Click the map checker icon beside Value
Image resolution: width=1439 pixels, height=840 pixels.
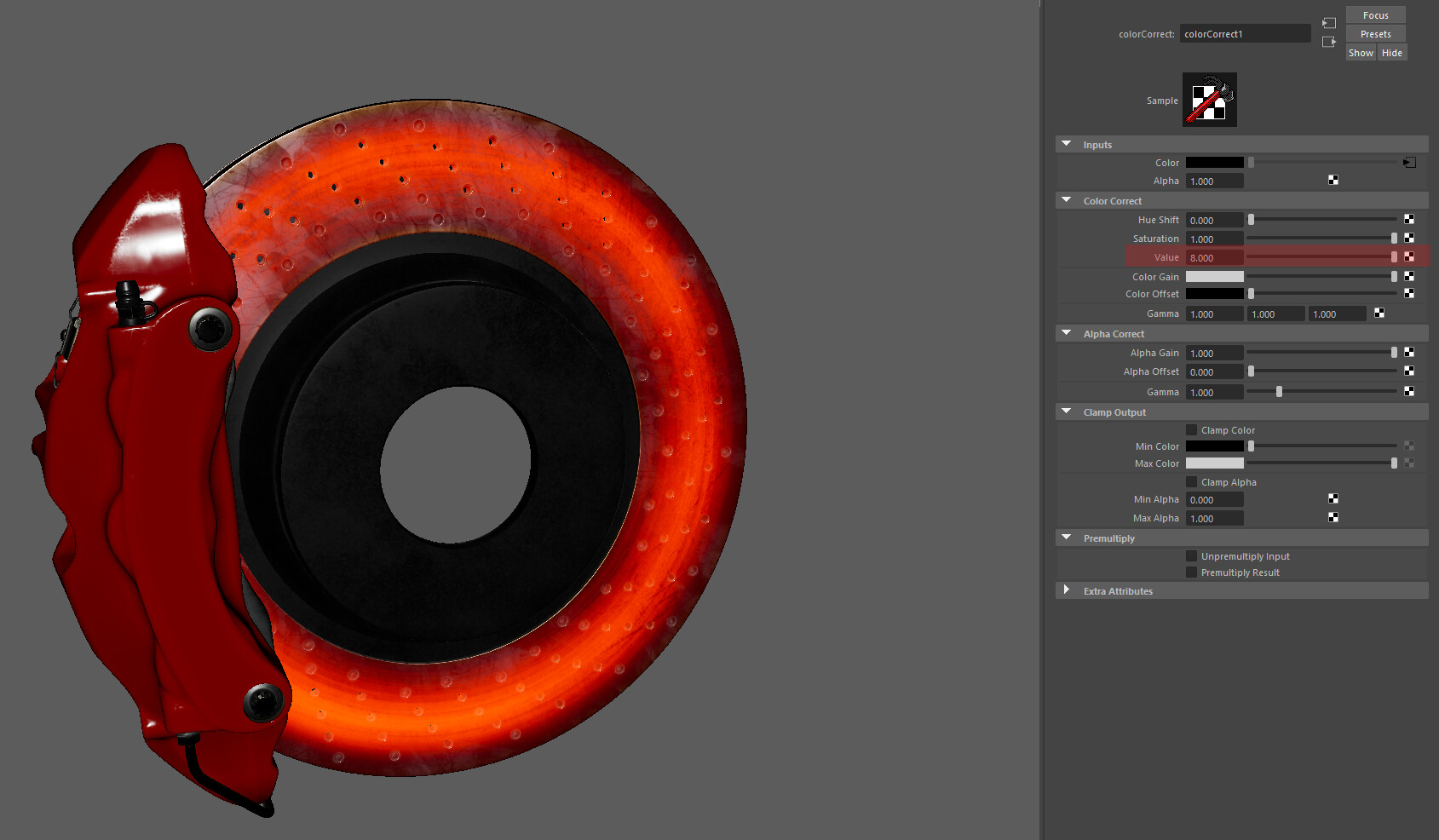1409,256
